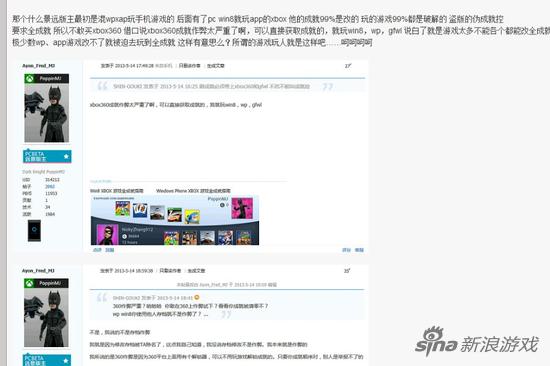Click 只看该作者 in the 27# post header
Image resolution: width=550 pixels, height=366 pixels.
(189, 66)
